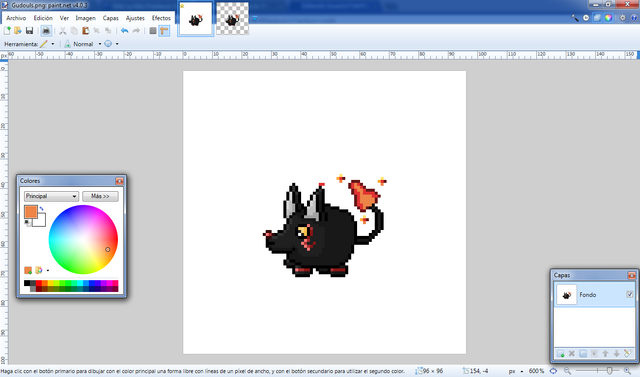Click the Move layer up arrow
The image size is (640, 377).
605,354
